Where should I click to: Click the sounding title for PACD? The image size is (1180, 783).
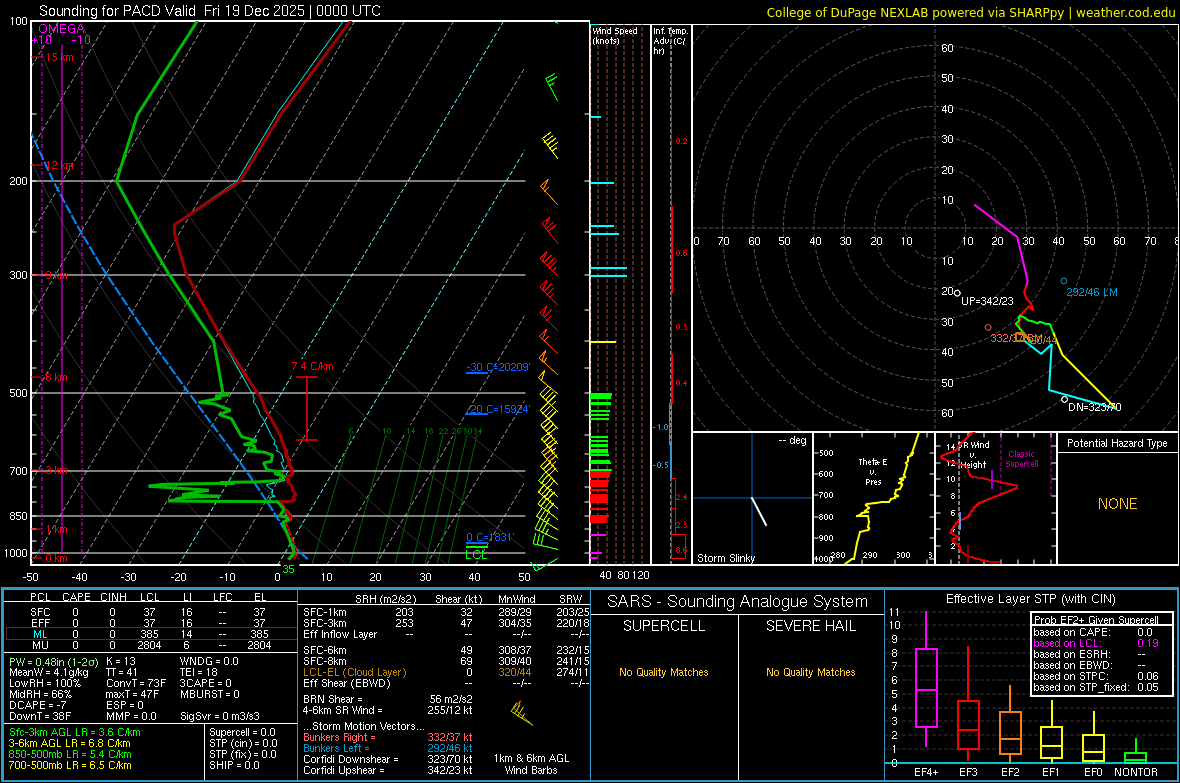point(210,11)
